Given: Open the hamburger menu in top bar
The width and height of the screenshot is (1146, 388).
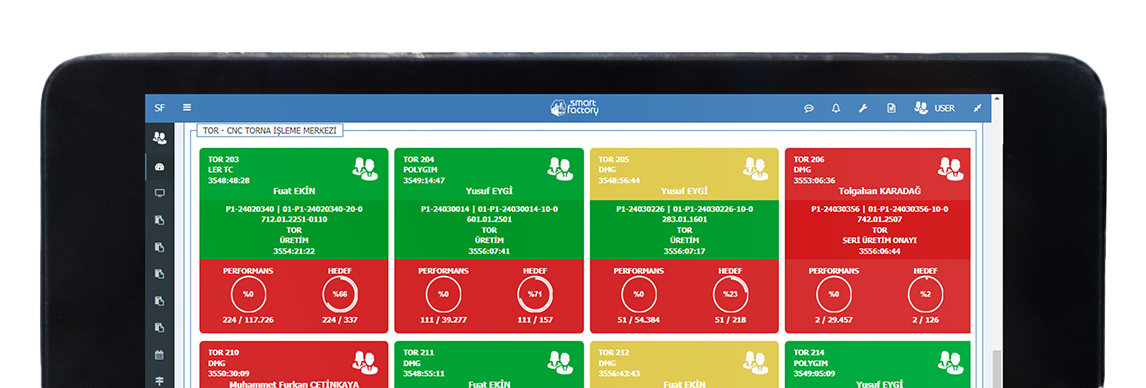Looking at the screenshot, I should click(187, 107).
